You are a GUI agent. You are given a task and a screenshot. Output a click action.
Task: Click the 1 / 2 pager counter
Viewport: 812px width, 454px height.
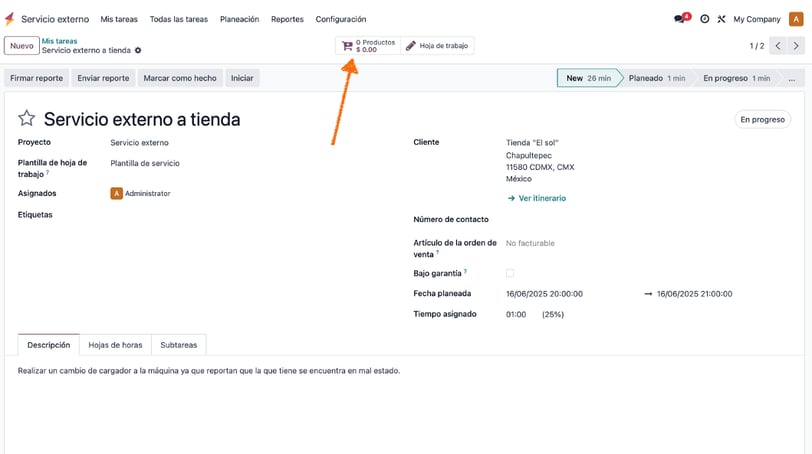tap(757, 46)
